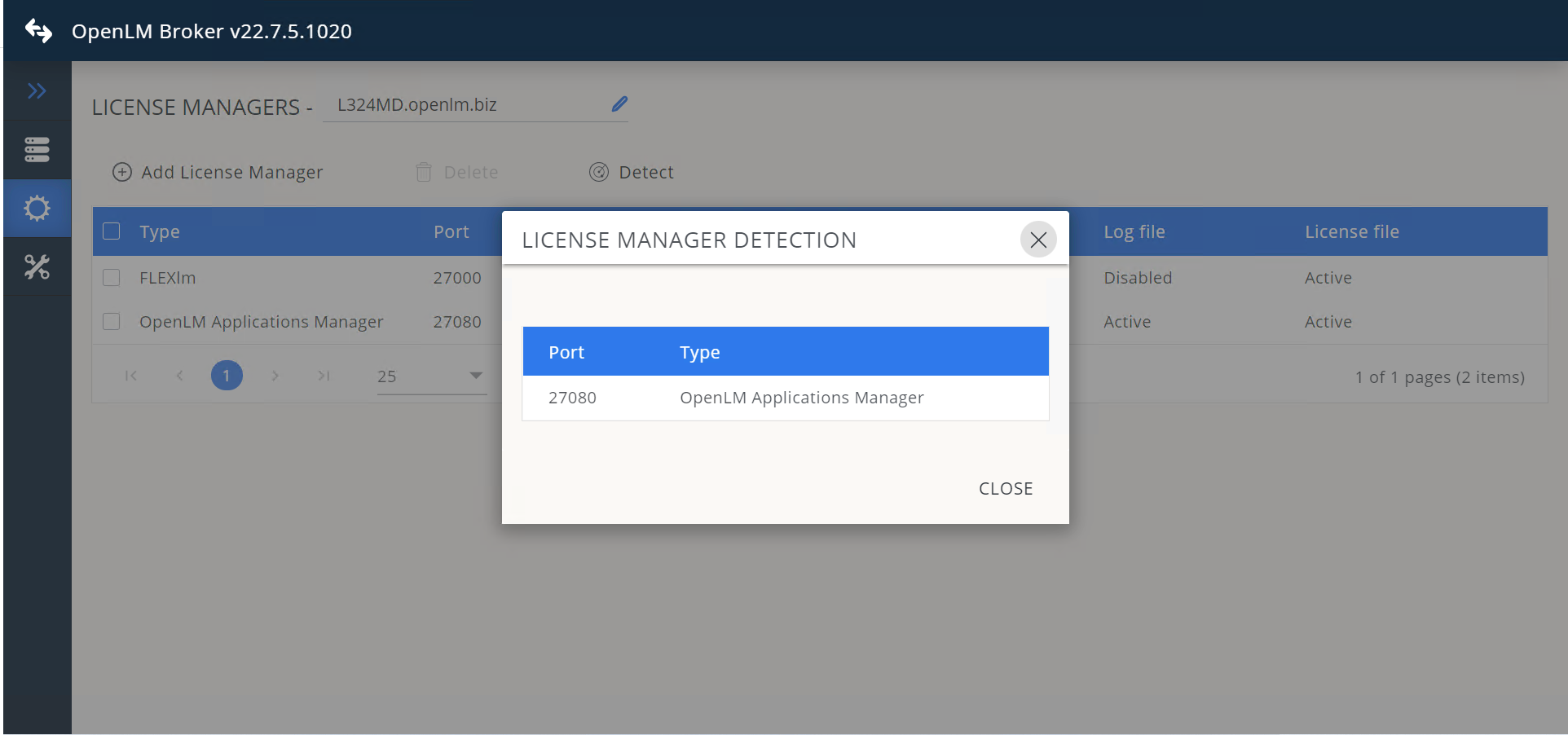1568x735 pixels.
Task: Go to next page chevron
Action: 275,376
